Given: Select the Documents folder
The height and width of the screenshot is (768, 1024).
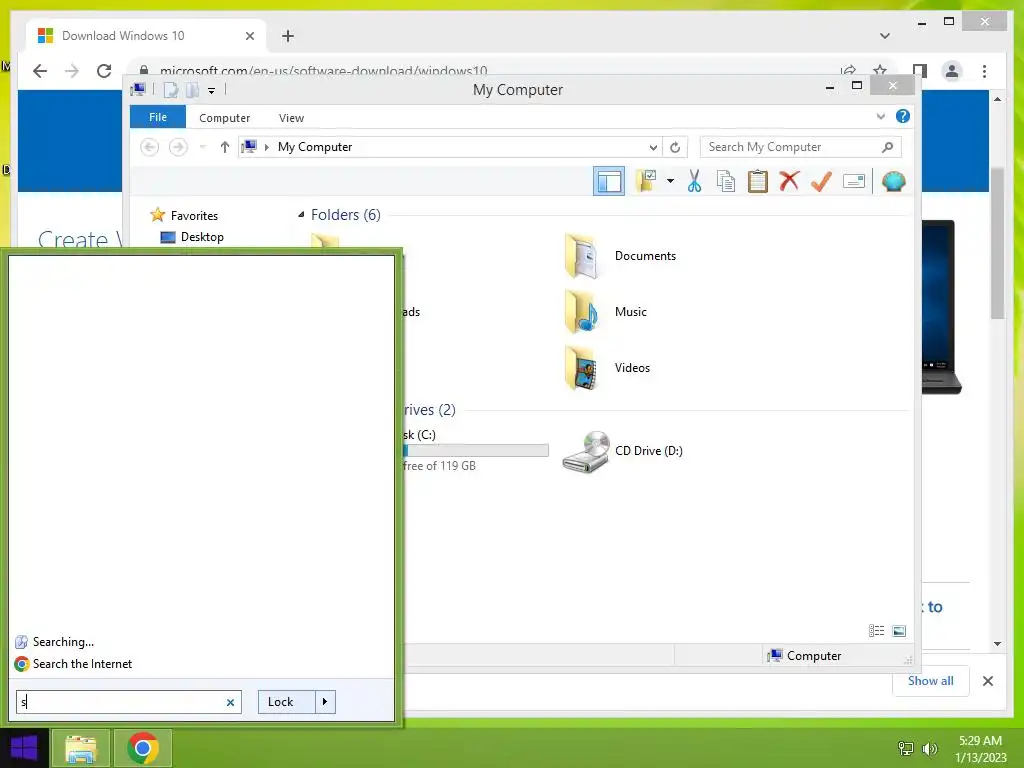Looking at the screenshot, I should pyautogui.click(x=621, y=256).
